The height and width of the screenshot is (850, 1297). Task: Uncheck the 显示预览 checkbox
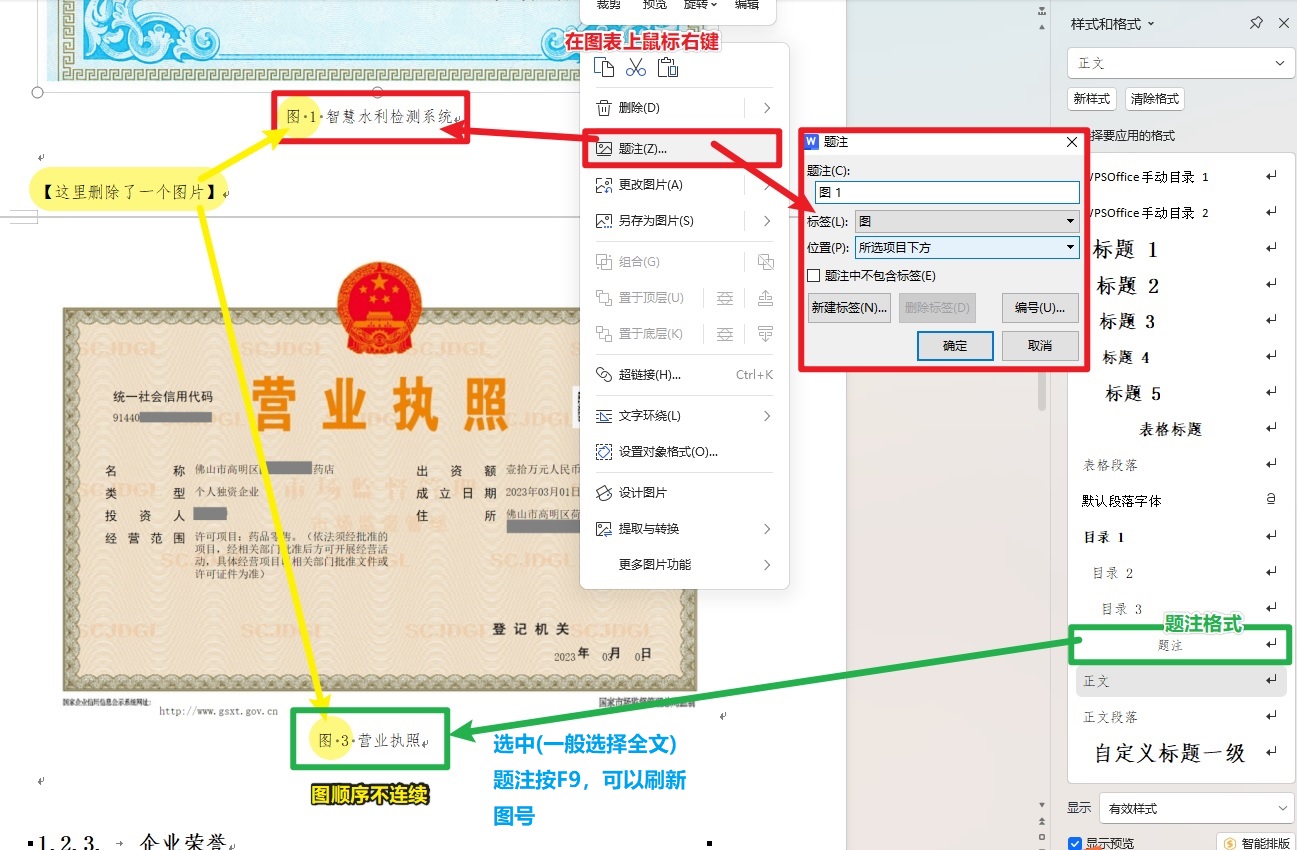click(1075, 843)
